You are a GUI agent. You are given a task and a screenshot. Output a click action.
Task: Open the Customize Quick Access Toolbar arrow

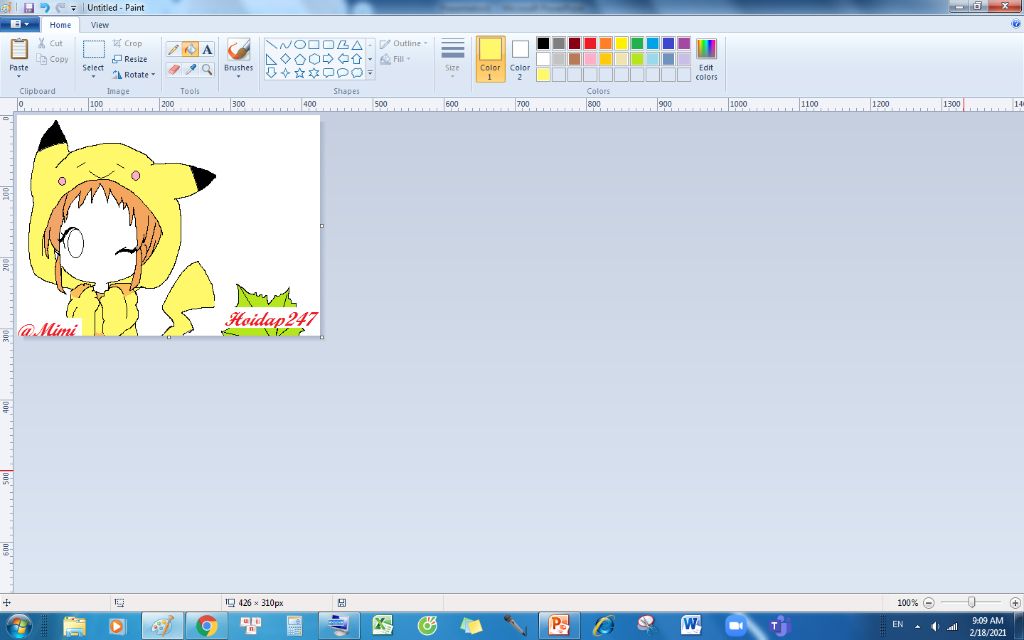click(73, 8)
